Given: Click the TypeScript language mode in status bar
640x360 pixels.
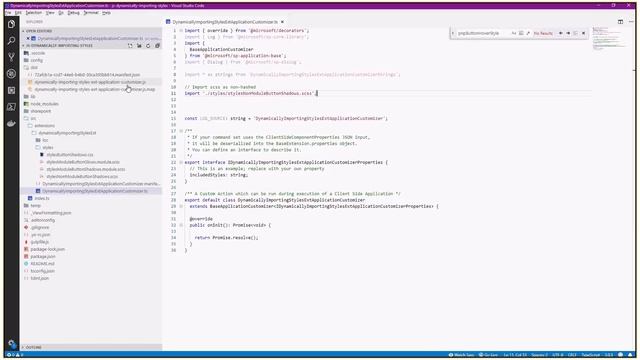Looking at the screenshot, I should click(591, 355).
